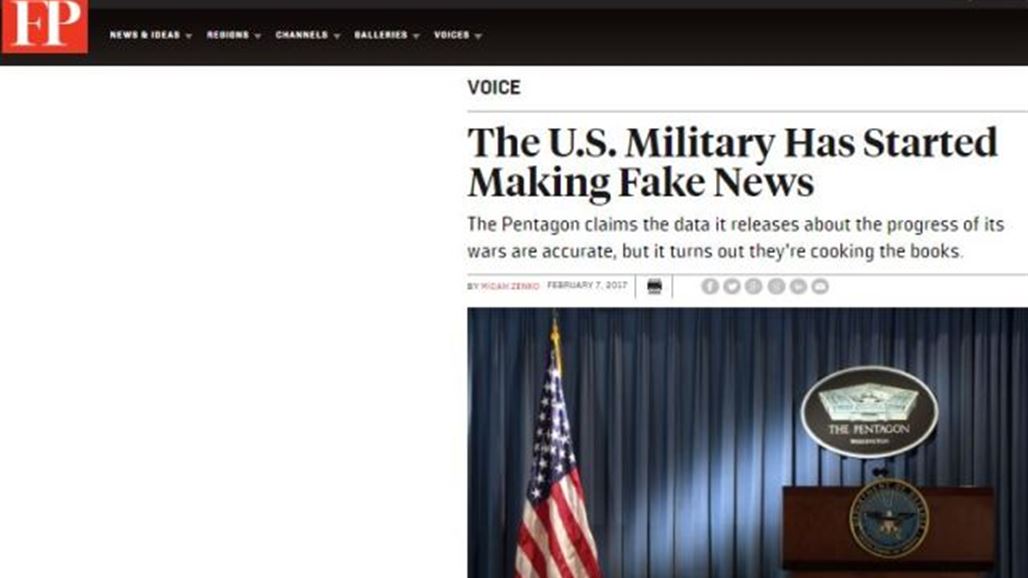Screen dimensions: 1028x578
Task: Open the Channels menu
Action: coord(302,35)
